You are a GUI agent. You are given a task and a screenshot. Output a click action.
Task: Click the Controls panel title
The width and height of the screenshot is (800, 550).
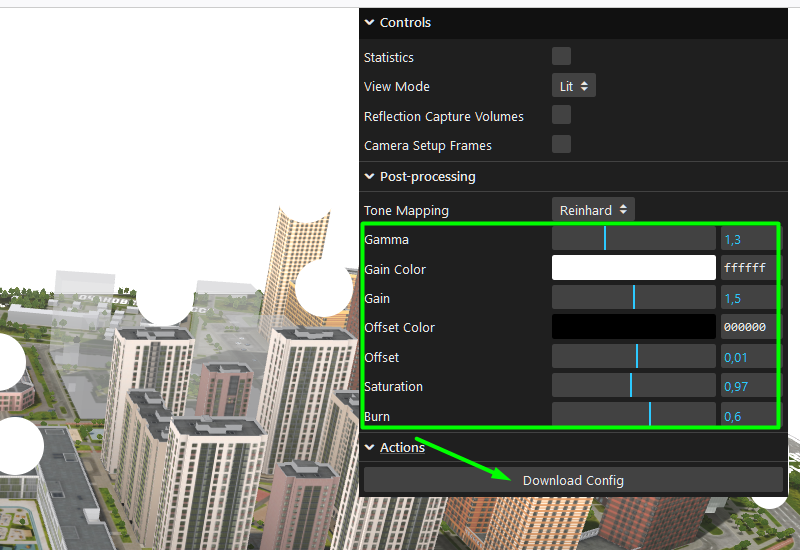(405, 22)
